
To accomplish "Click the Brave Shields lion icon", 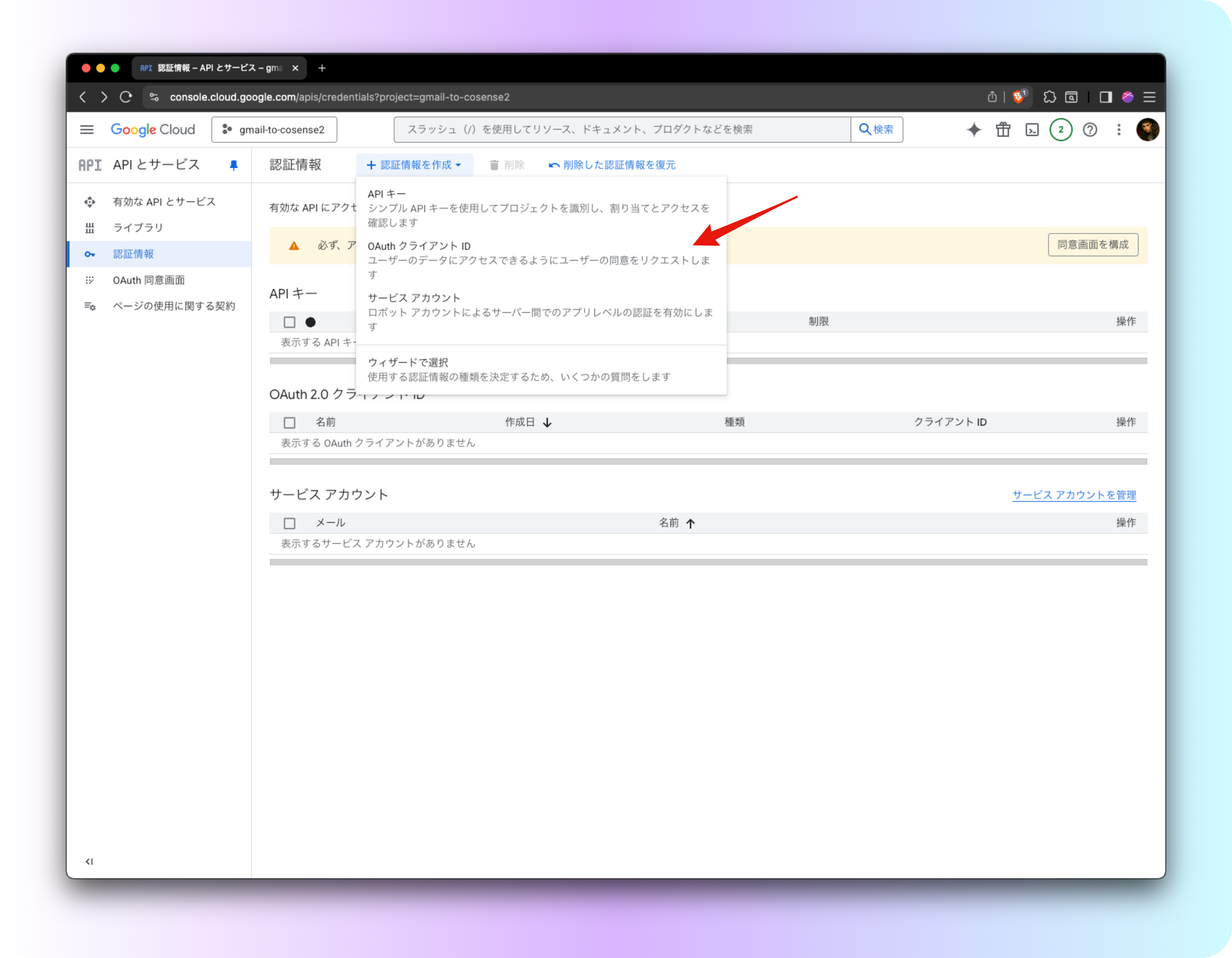I will pyautogui.click(x=1019, y=97).
